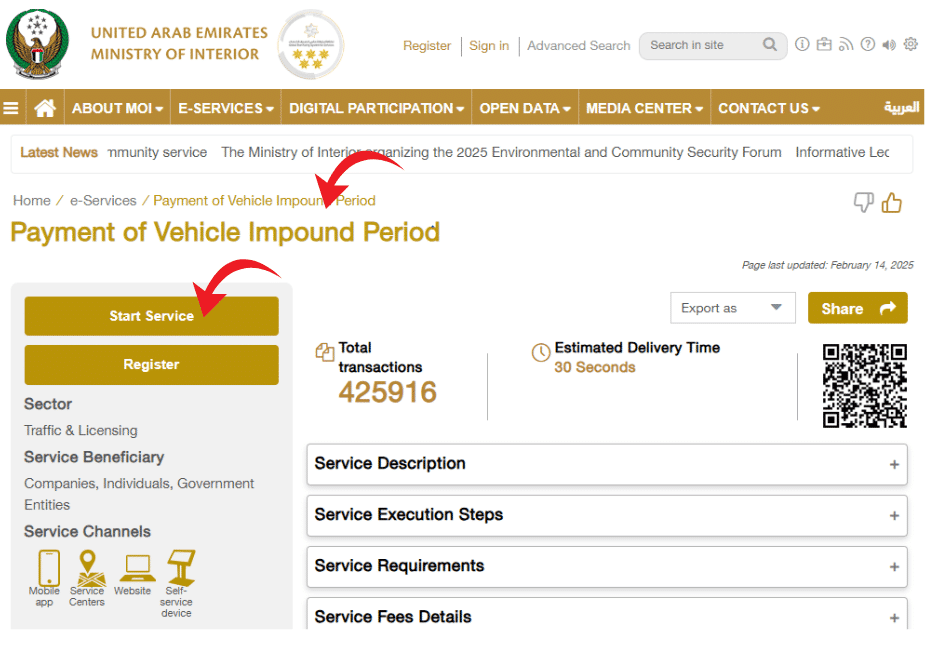Viewport: 946px width, 659px height.
Task: Click the home icon in navigation bar
Action: coord(44,108)
